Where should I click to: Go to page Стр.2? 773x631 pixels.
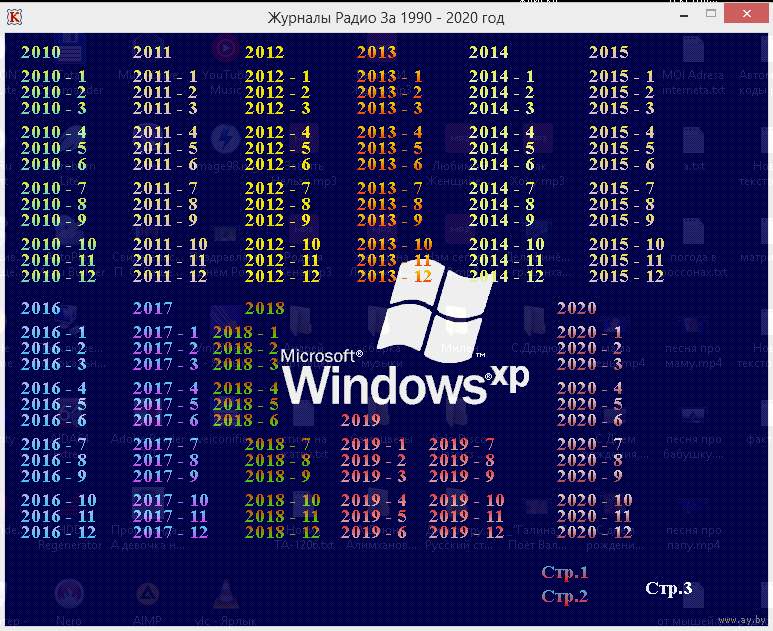tap(564, 596)
